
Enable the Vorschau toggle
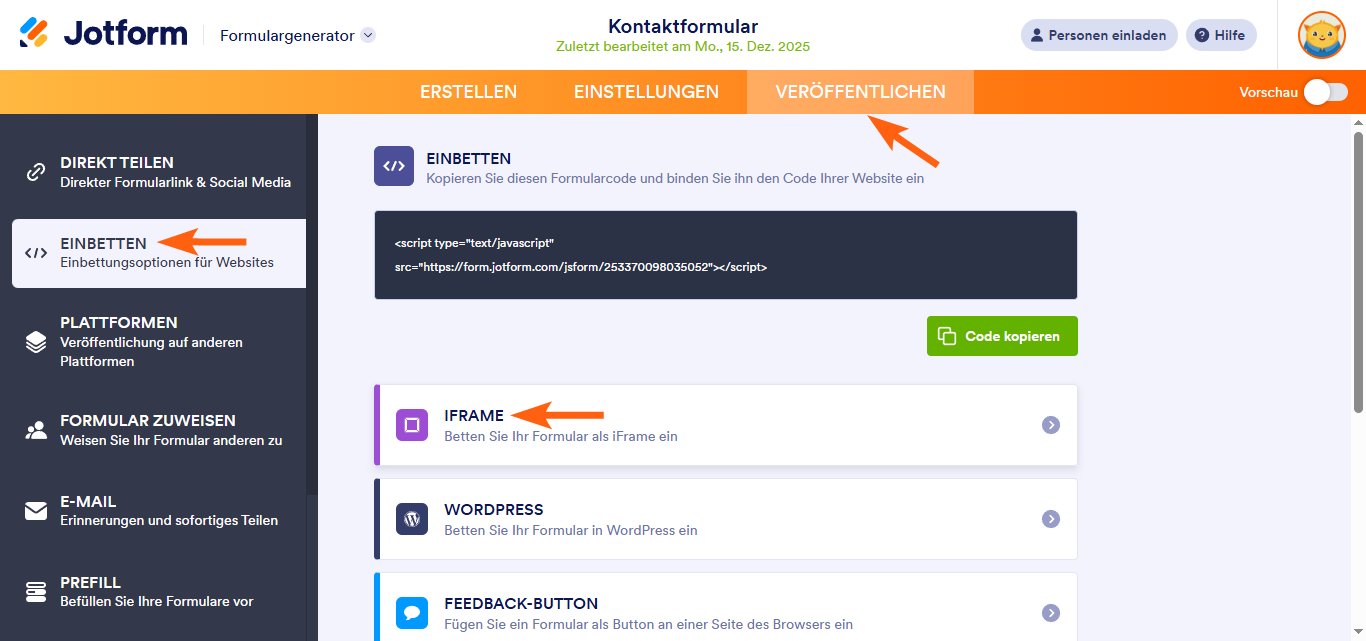click(1323, 91)
